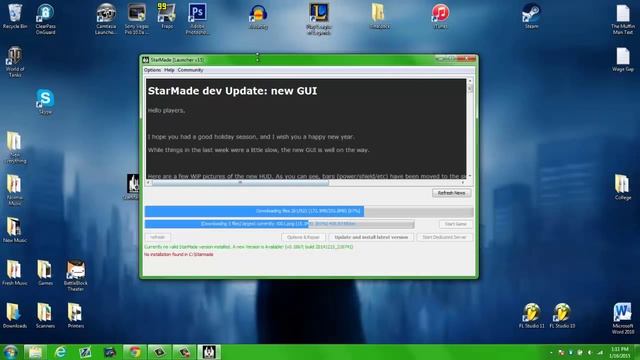
Task: Launch FL Studio 11 desktop shortcut
Action: coord(531,315)
